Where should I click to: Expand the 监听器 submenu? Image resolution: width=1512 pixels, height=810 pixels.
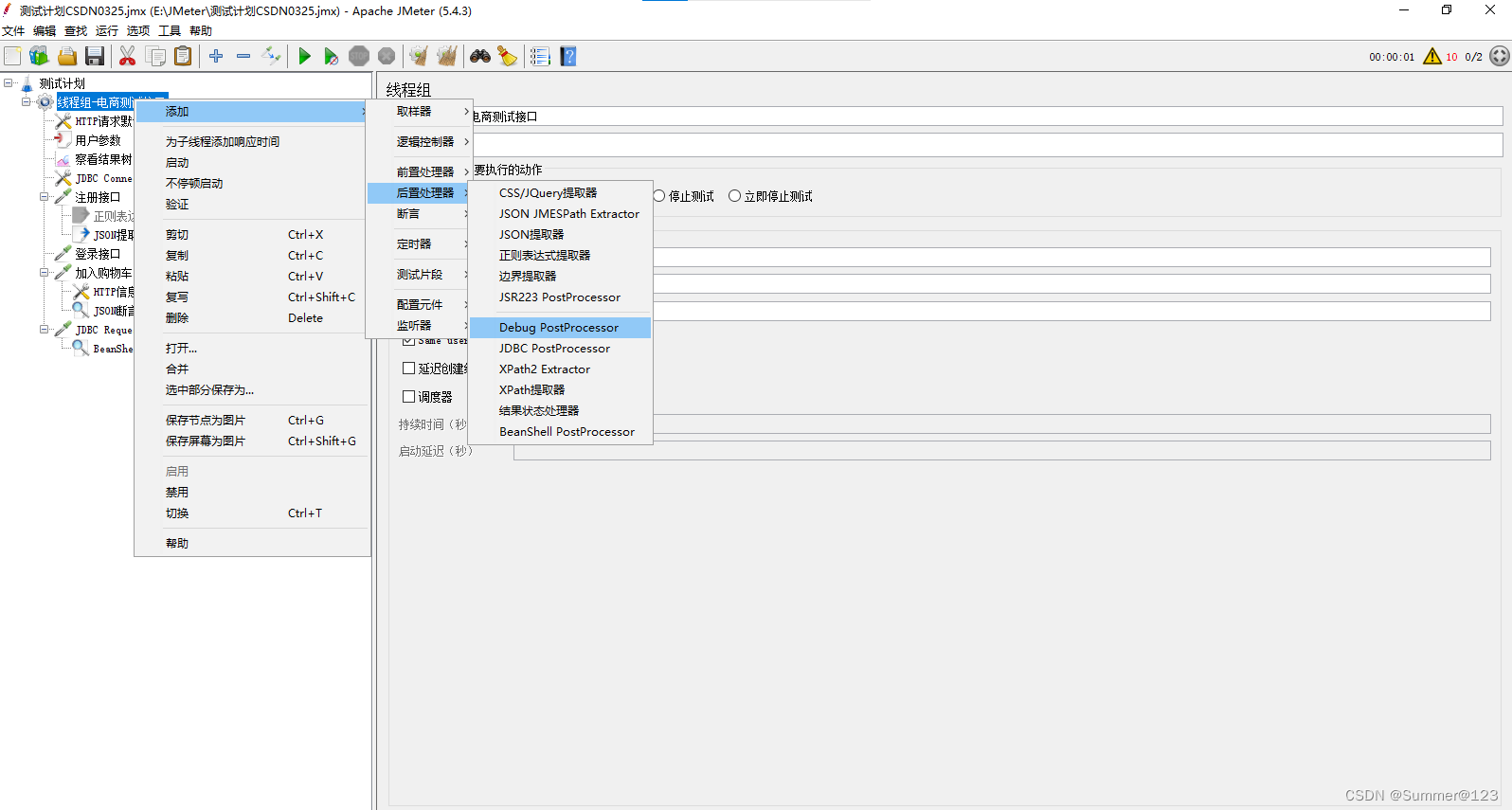click(x=420, y=326)
